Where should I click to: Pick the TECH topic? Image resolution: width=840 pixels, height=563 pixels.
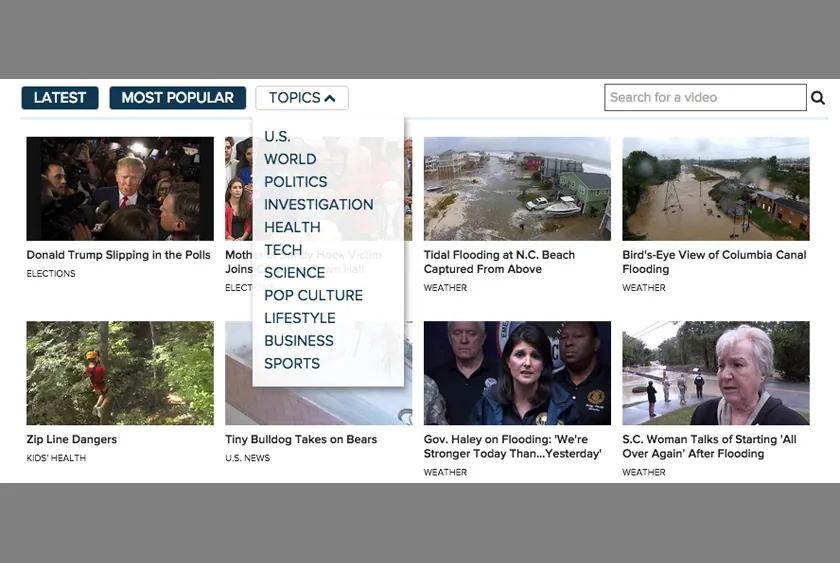(x=283, y=250)
